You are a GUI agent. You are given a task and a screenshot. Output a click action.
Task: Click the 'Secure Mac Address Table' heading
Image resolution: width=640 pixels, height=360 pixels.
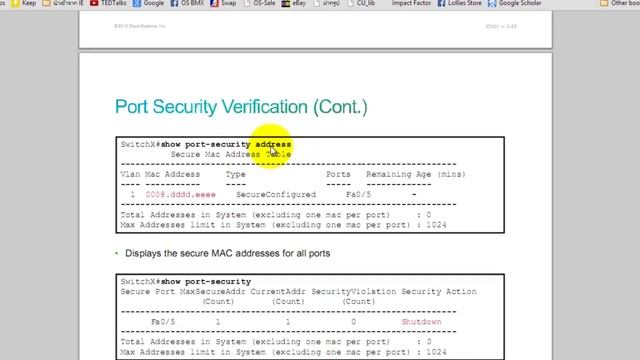pyautogui.click(x=231, y=154)
